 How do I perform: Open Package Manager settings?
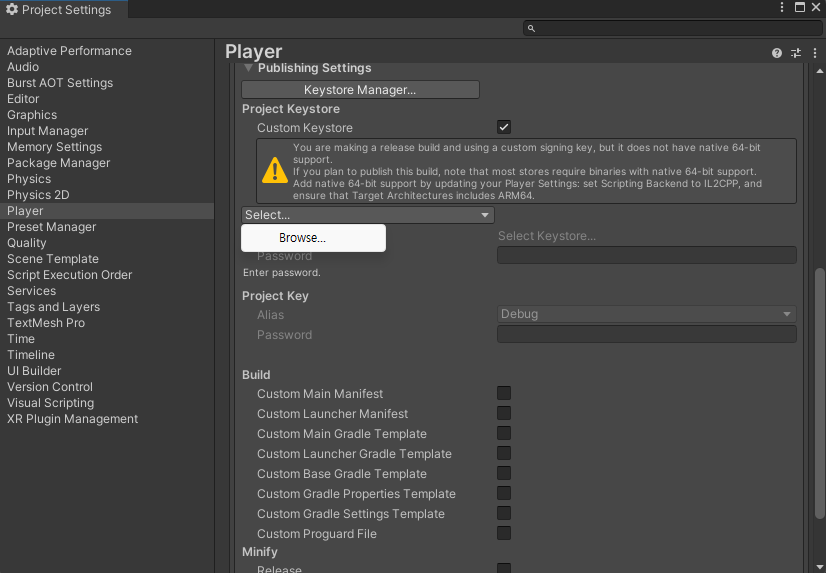click(x=58, y=163)
